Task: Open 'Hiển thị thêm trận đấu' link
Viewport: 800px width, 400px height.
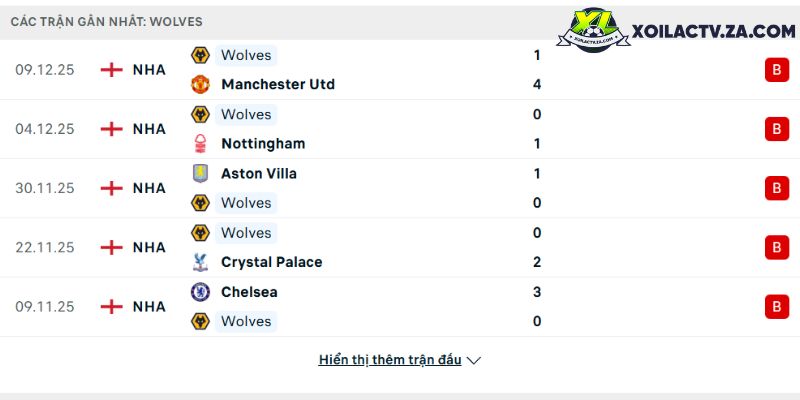Action: pyautogui.click(x=390, y=360)
